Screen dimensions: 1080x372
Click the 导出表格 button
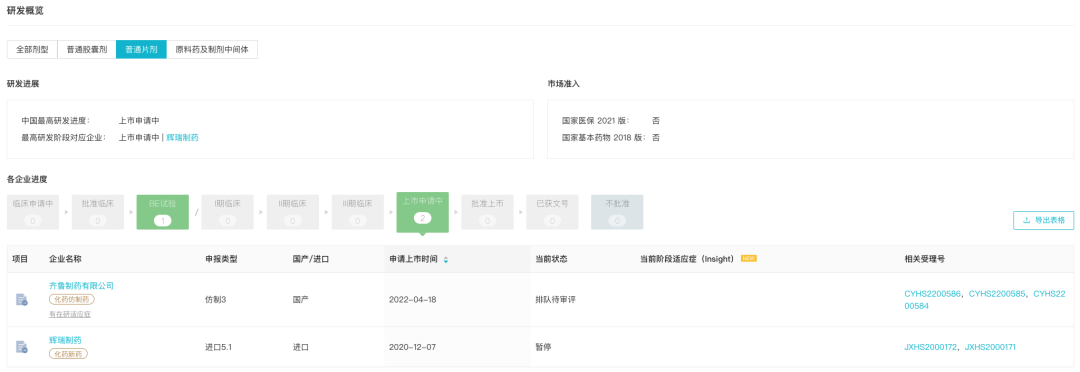click(x=1043, y=220)
